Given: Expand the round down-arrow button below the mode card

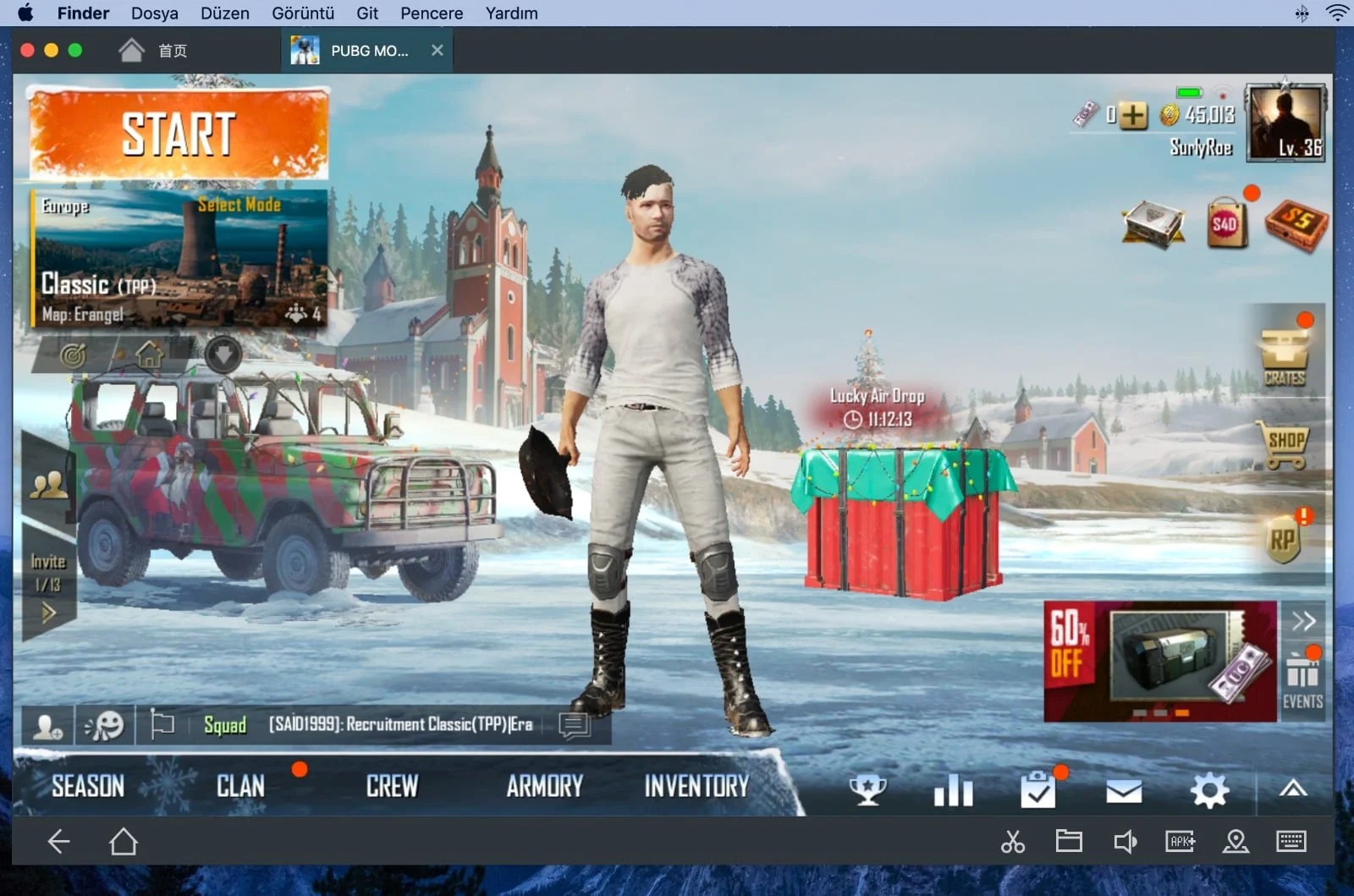Looking at the screenshot, I should (x=223, y=355).
